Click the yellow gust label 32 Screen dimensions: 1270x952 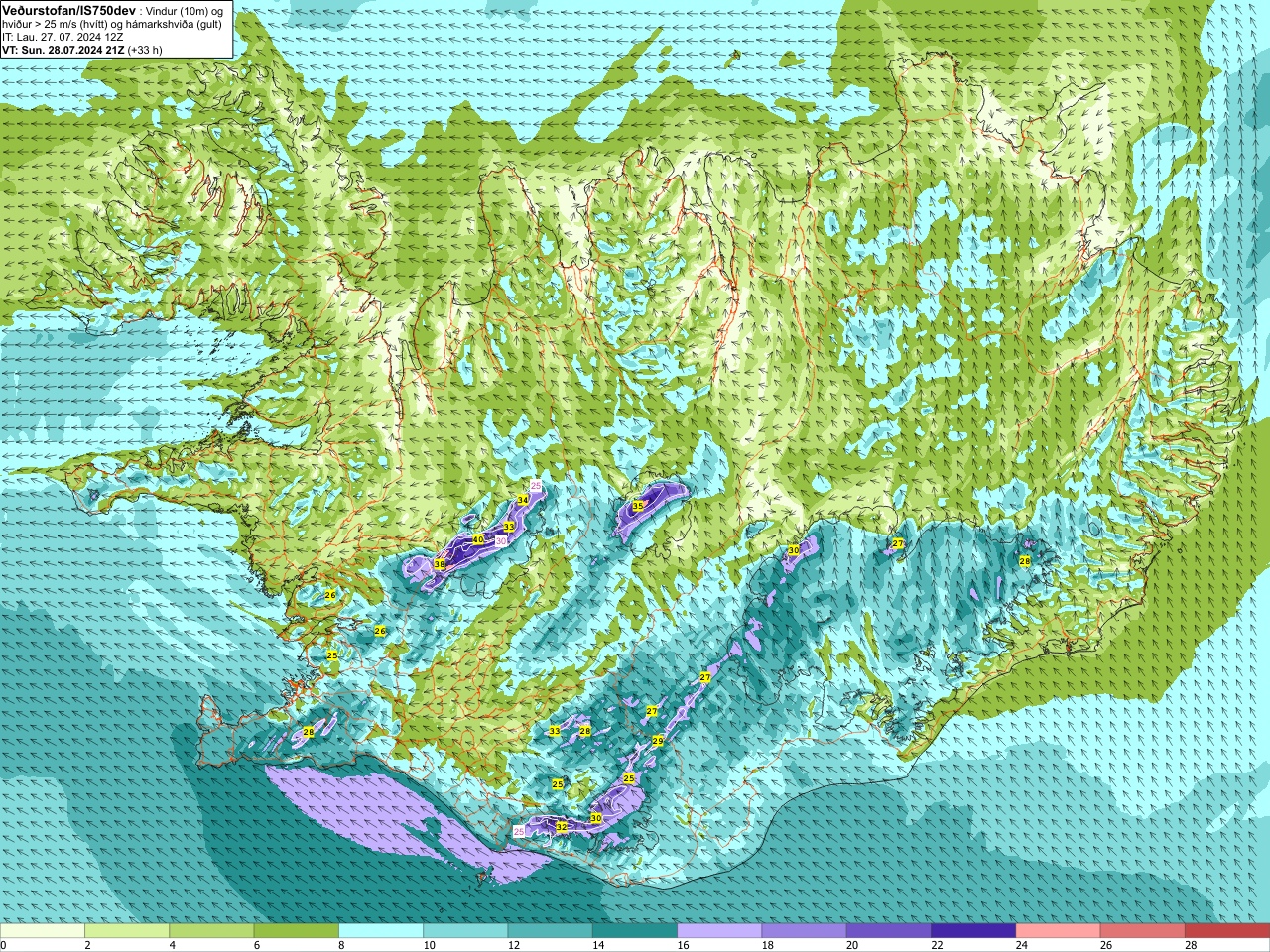561,826
